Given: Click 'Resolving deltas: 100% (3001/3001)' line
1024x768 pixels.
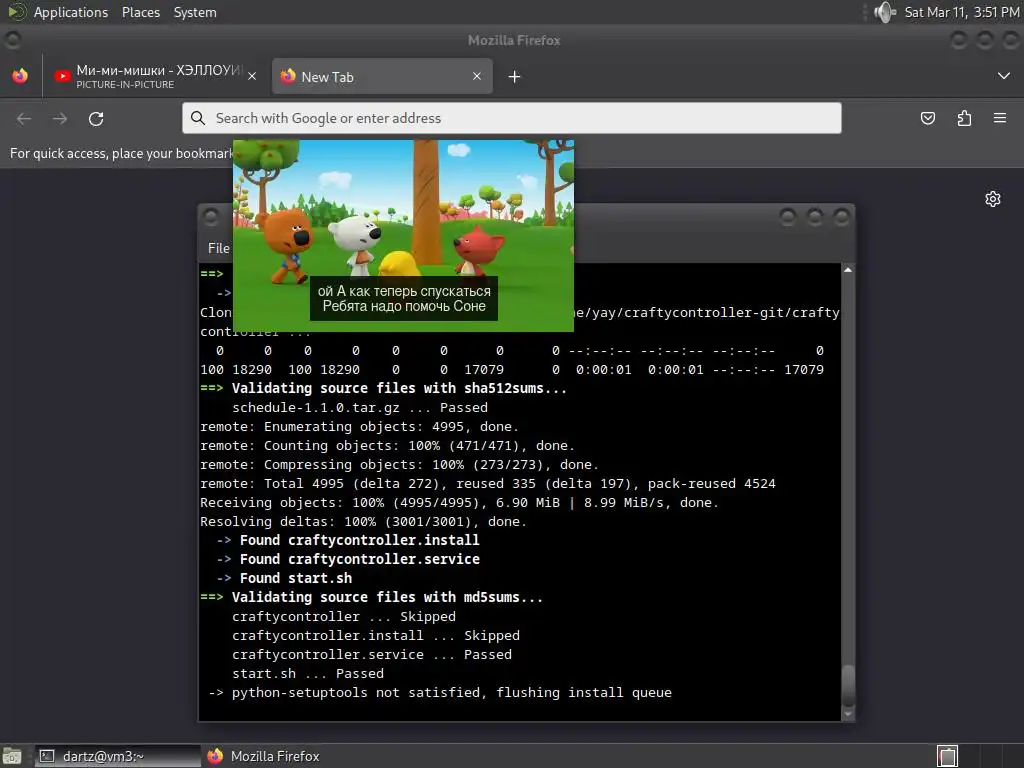Looking at the screenshot, I should (x=363, y=522).
